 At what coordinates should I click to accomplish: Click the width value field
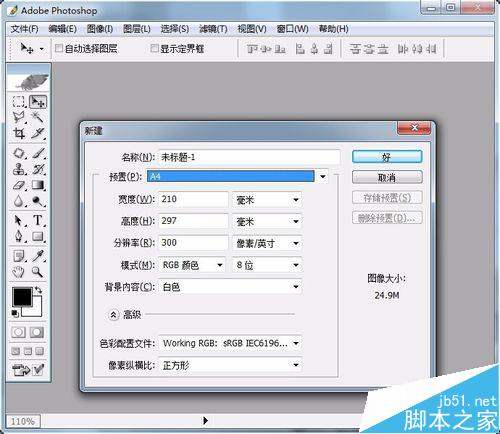[x=193, y=199]
